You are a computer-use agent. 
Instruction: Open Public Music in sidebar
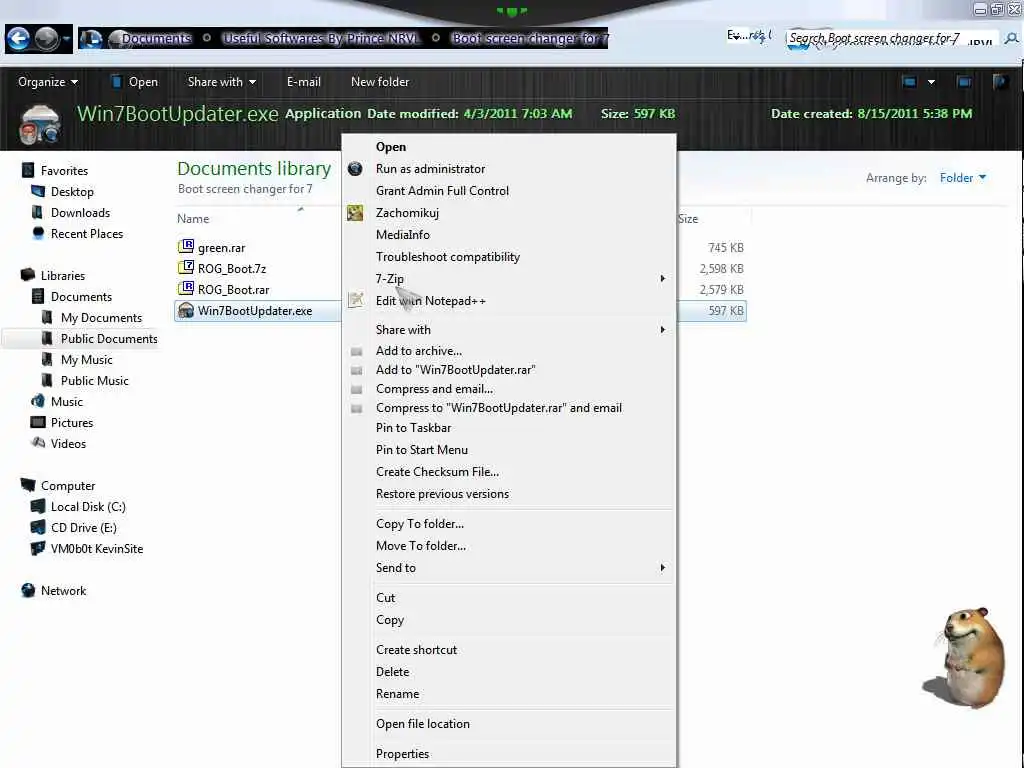point(94,380)
